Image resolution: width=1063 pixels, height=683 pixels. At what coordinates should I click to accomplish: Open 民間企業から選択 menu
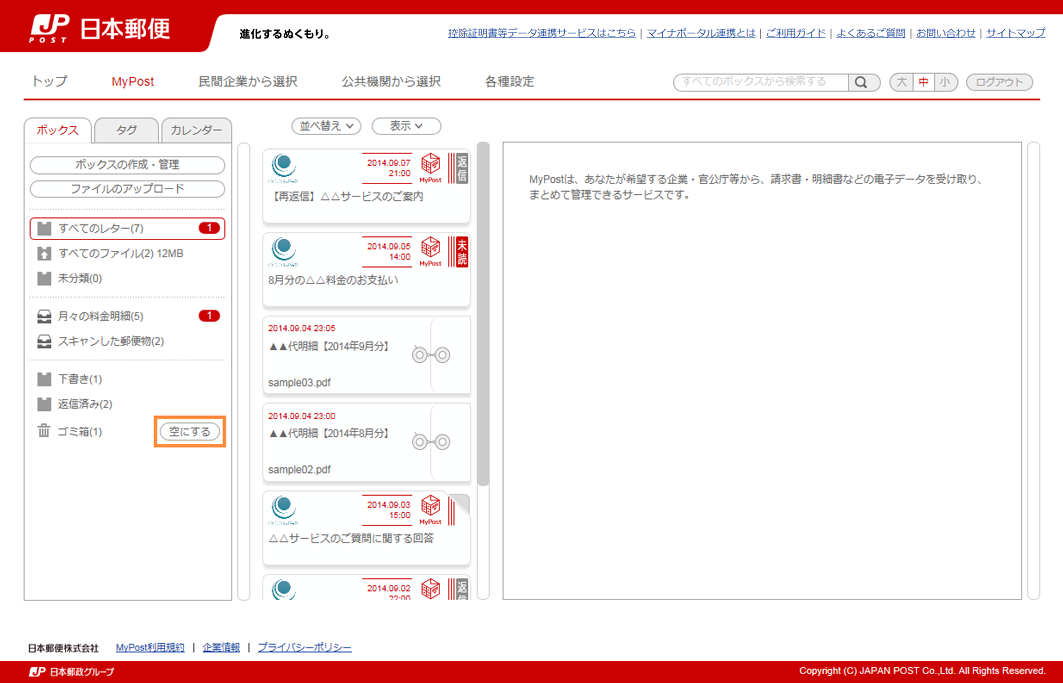point(247,81)
